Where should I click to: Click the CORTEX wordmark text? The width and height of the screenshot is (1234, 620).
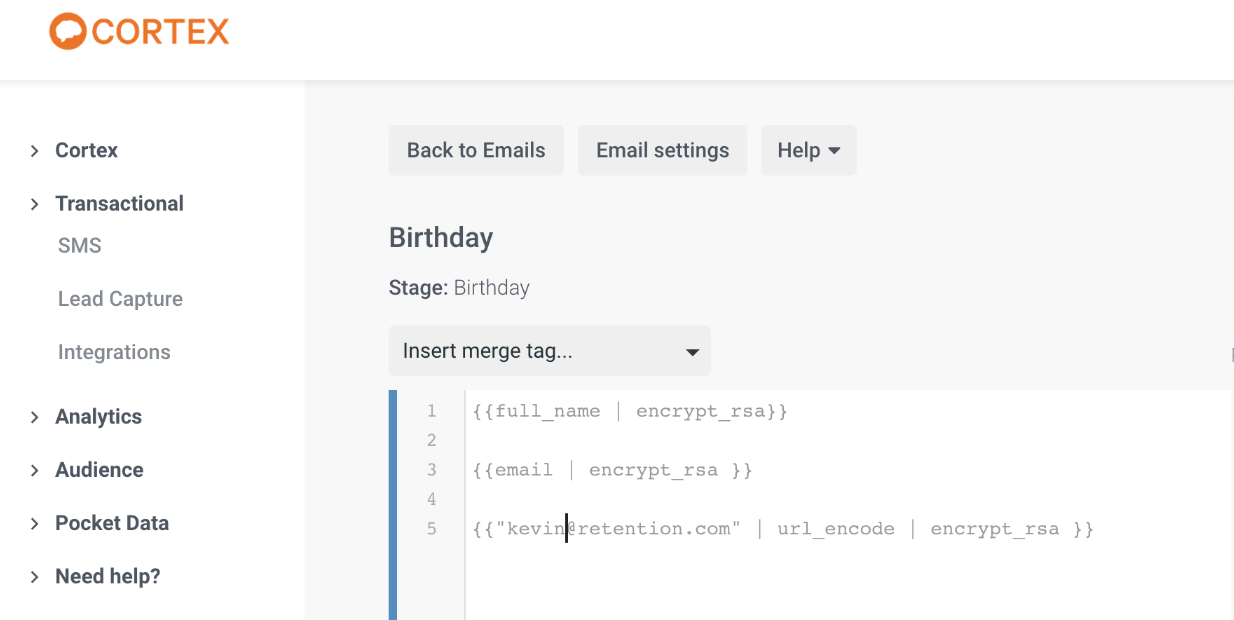tap(160, 32)
